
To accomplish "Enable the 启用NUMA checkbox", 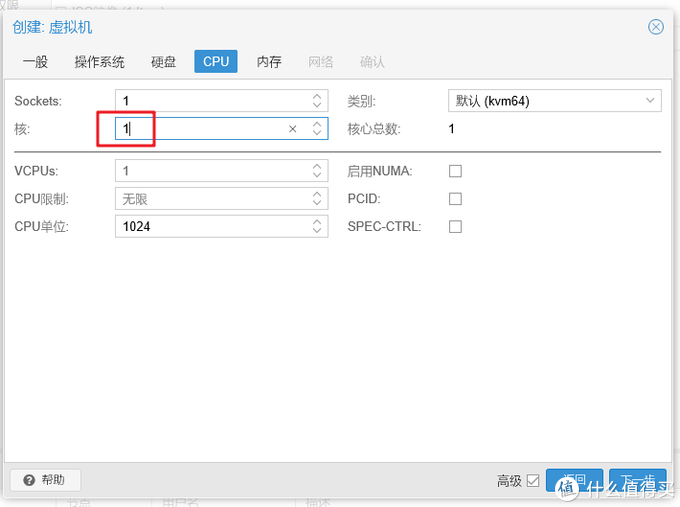I will 455,171.
